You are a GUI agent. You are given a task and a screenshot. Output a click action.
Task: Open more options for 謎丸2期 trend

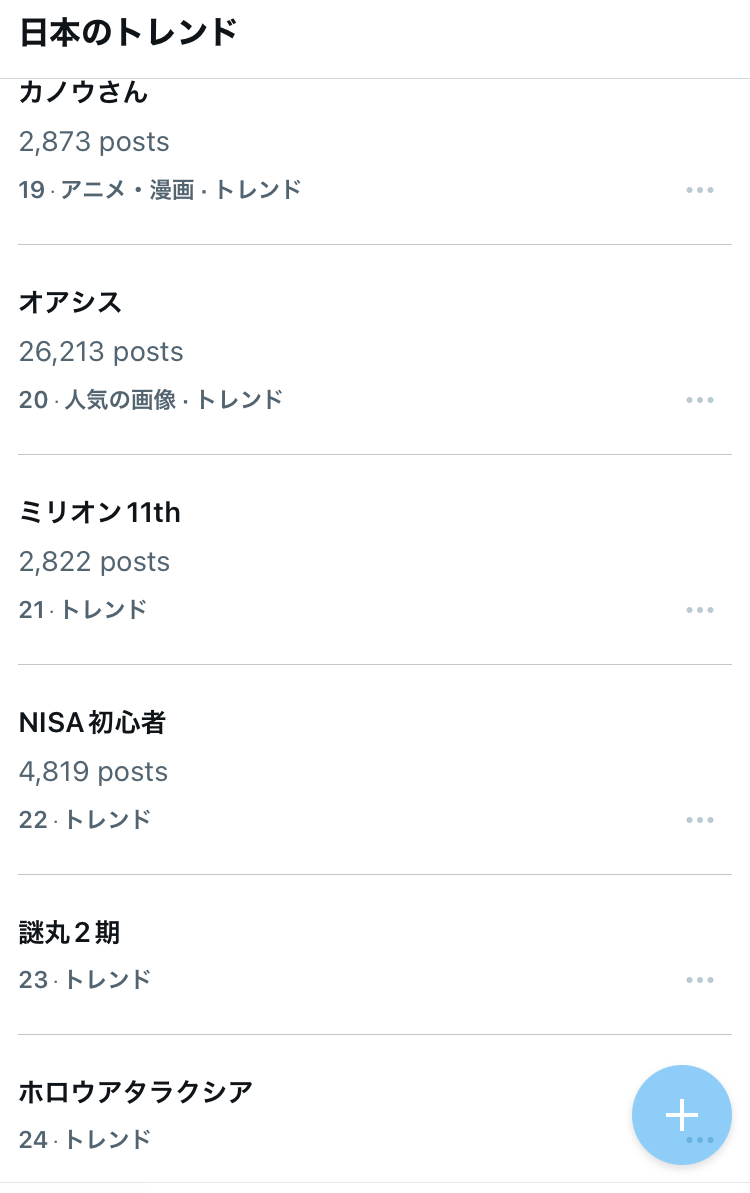click(x=700, y=980)
